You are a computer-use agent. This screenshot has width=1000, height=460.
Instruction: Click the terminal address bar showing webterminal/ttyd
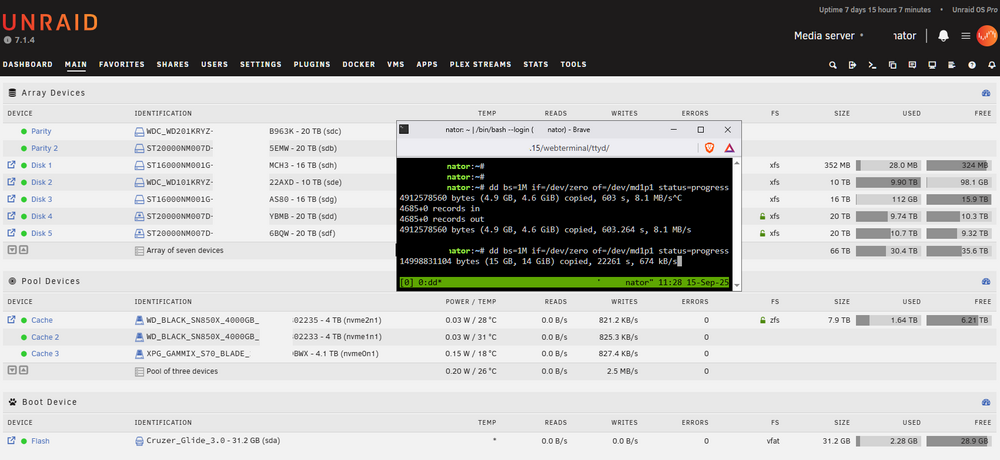click(x=568, y=148)
